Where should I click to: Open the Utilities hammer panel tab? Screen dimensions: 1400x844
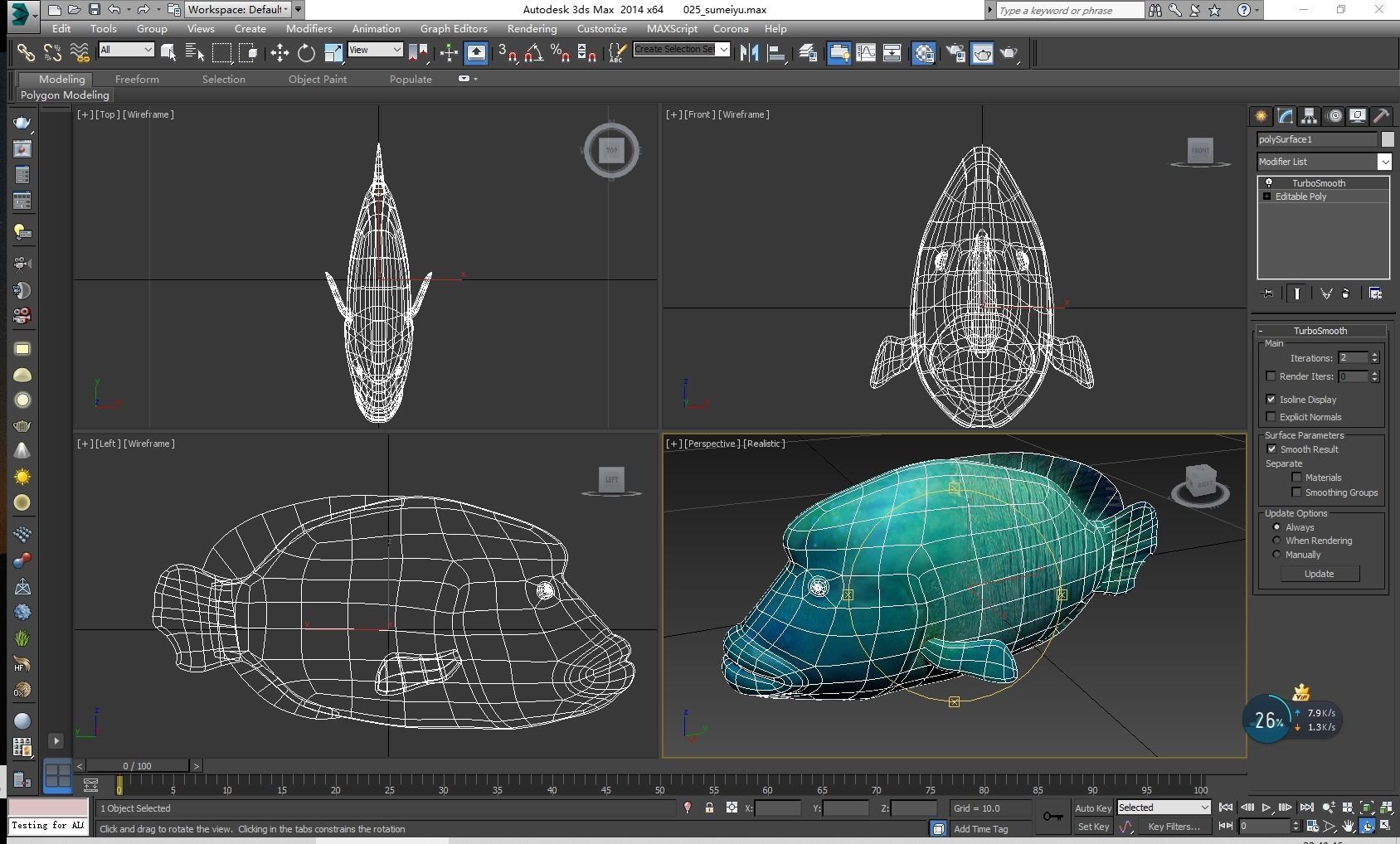point(1382,116)
